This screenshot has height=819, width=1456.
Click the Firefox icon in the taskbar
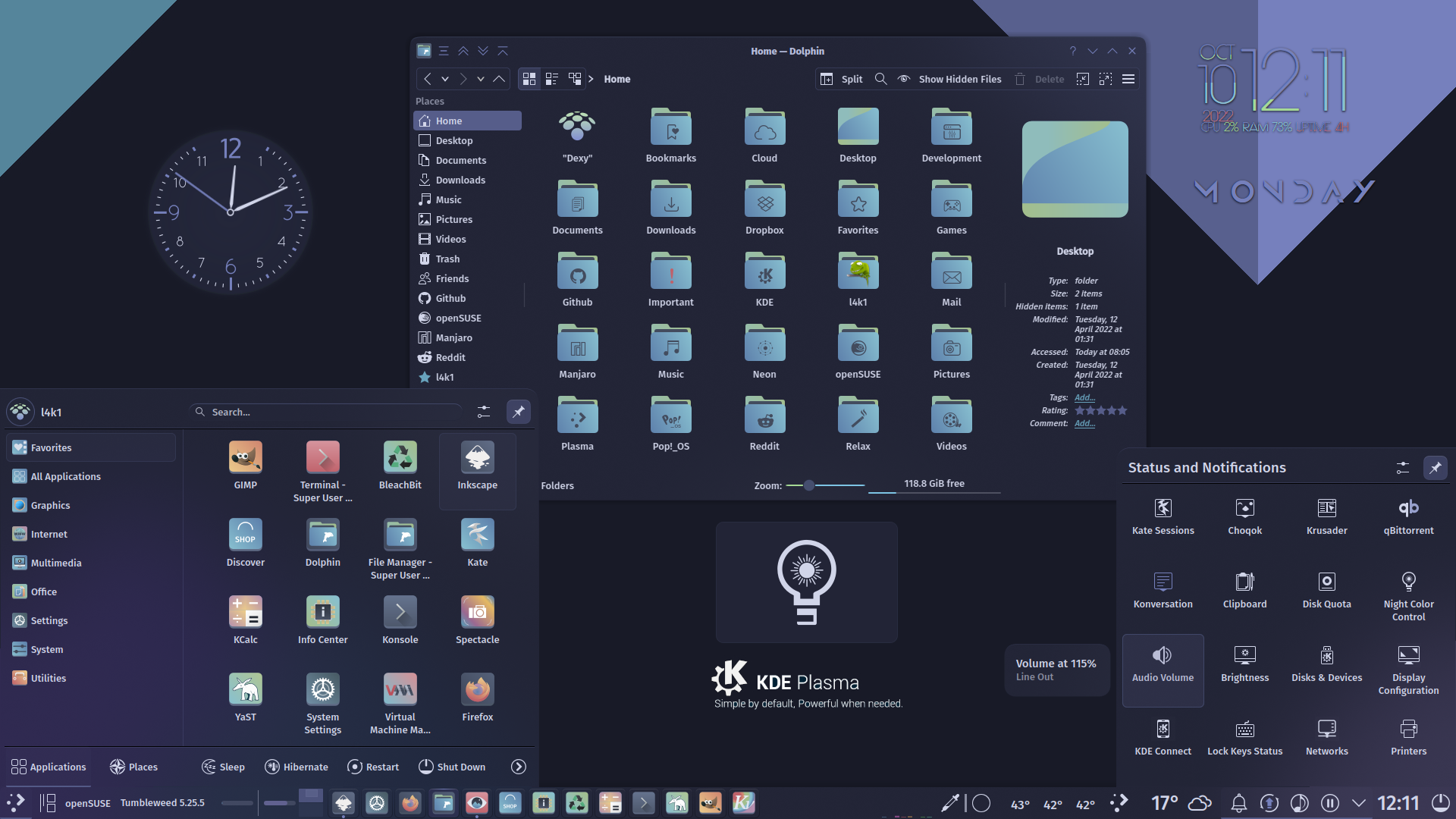pyautogui.click(x=410, y=802)
